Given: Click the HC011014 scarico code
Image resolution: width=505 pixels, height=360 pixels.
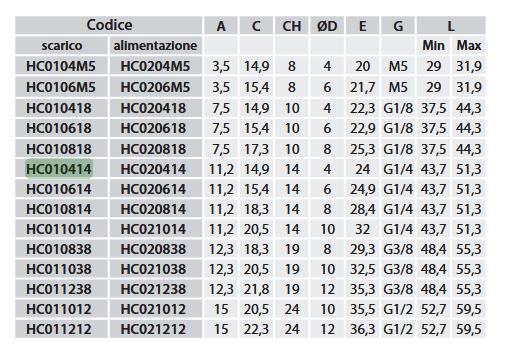Looking at the screenshot, I should 59,229.
